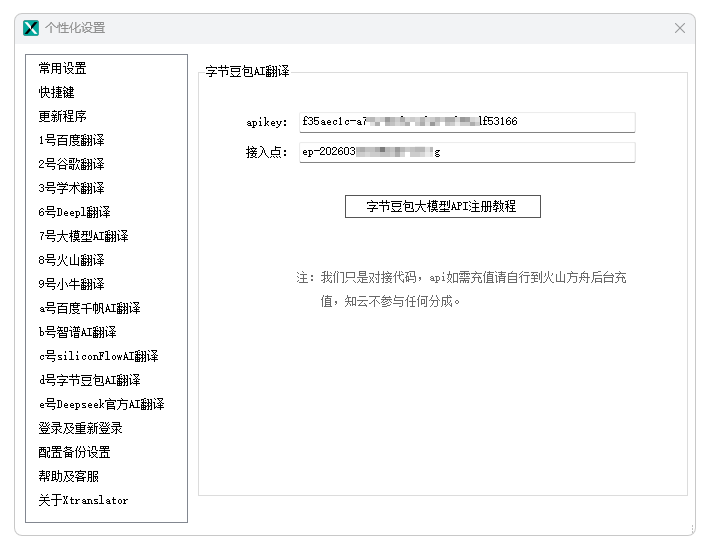Select 8号火山翻译 entry

(71, 260)
